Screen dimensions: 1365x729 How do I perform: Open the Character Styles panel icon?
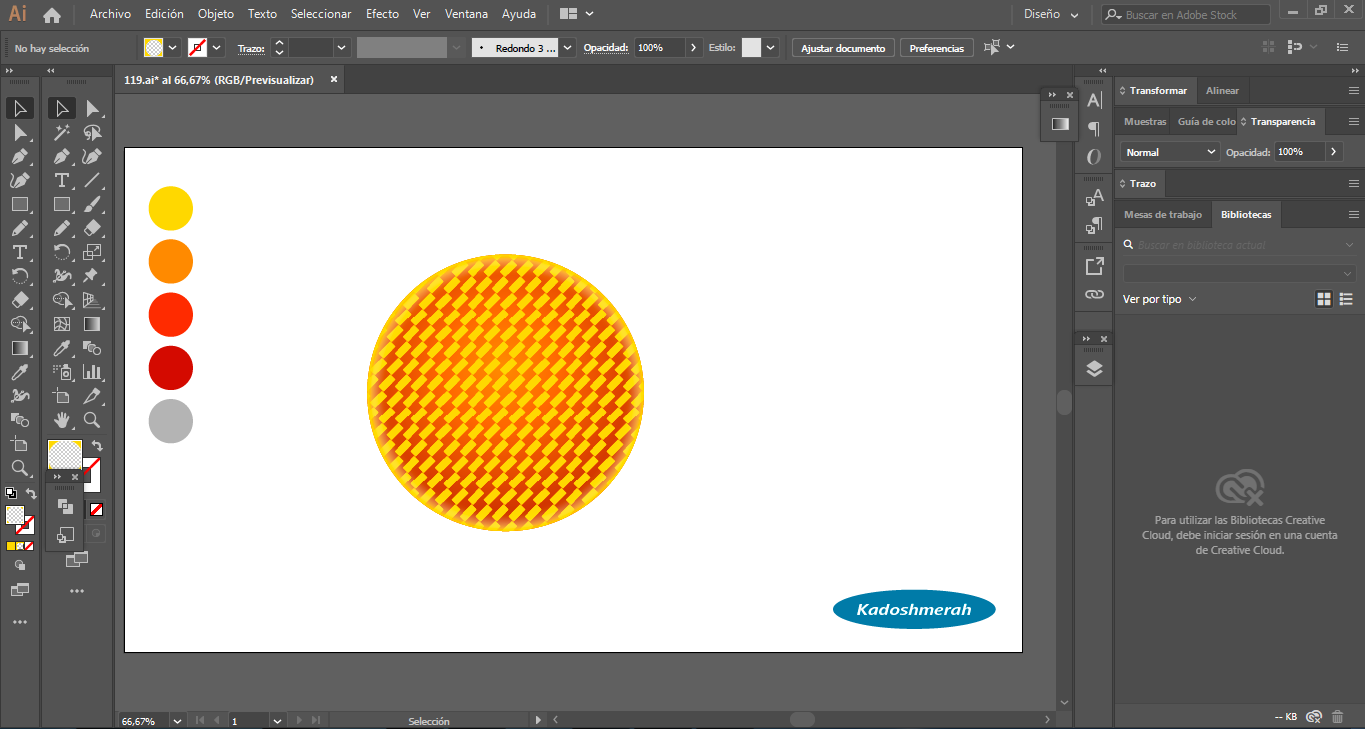[1094, 197]
